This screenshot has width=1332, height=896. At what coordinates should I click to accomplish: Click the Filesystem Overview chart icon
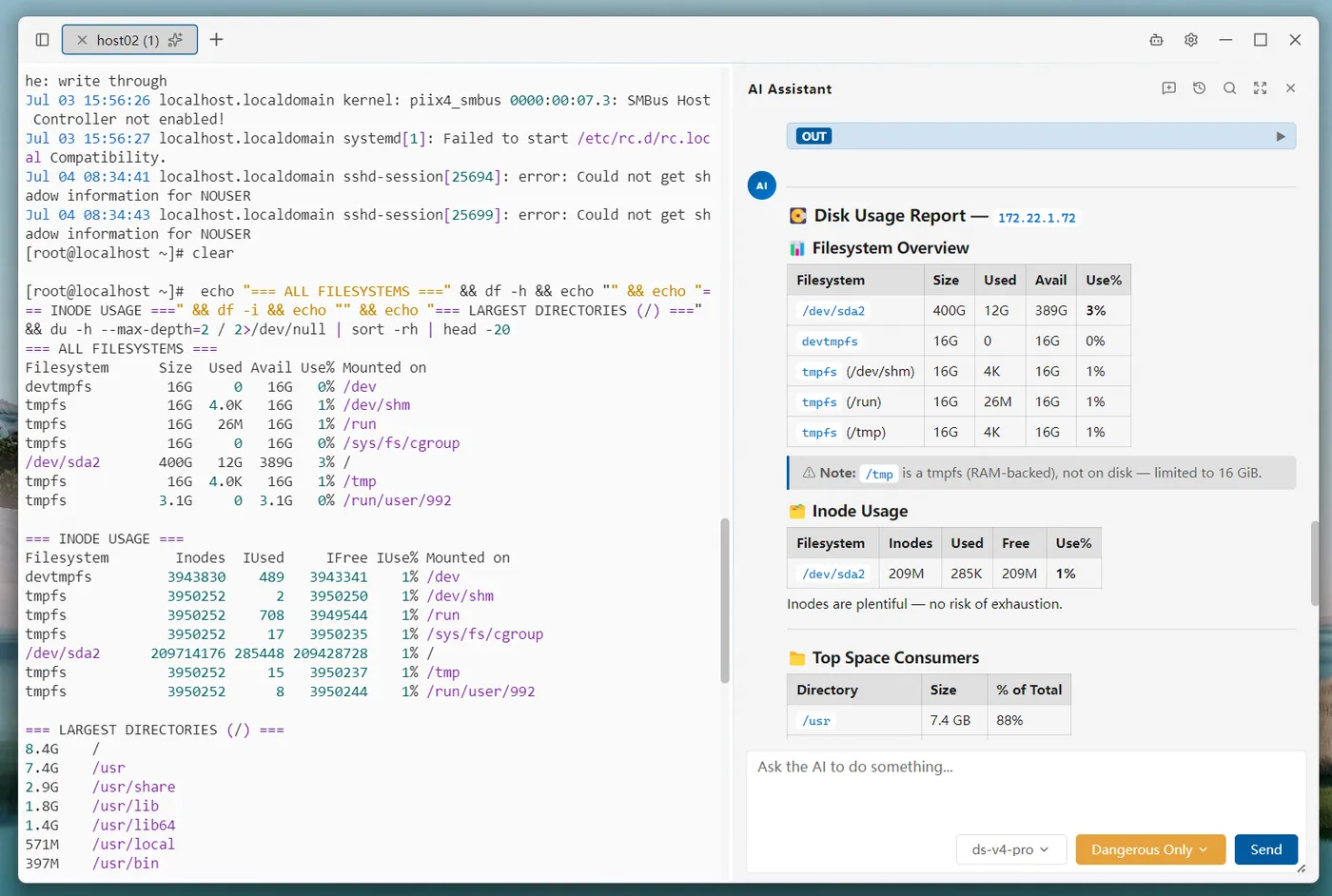pos(796,248)
